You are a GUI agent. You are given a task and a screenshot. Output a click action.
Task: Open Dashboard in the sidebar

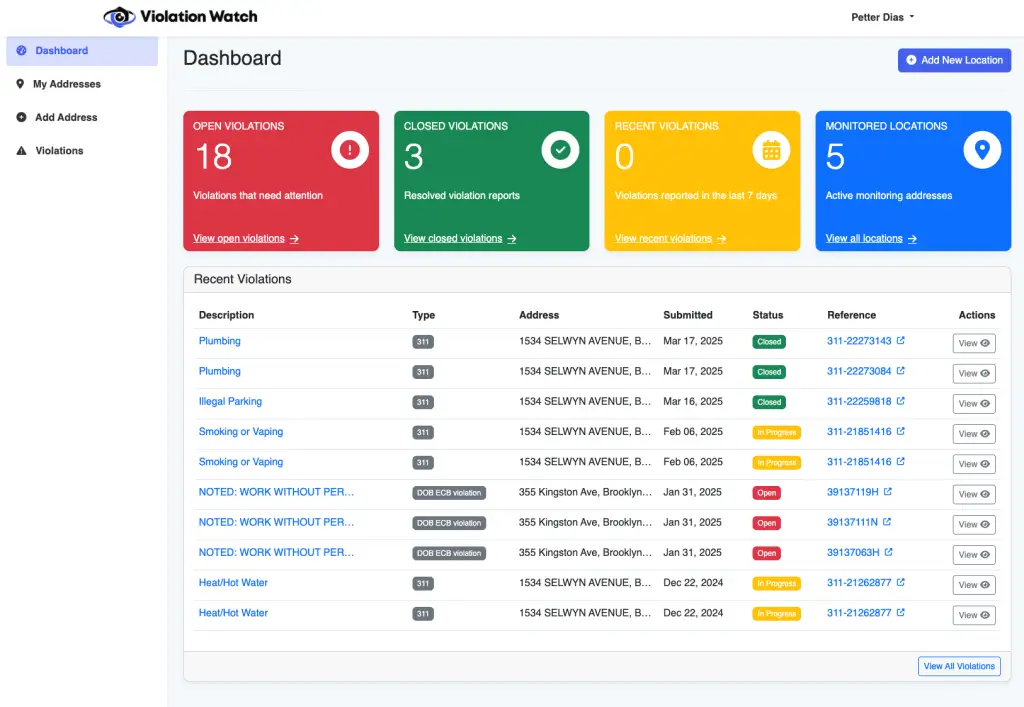click(61, 51)
